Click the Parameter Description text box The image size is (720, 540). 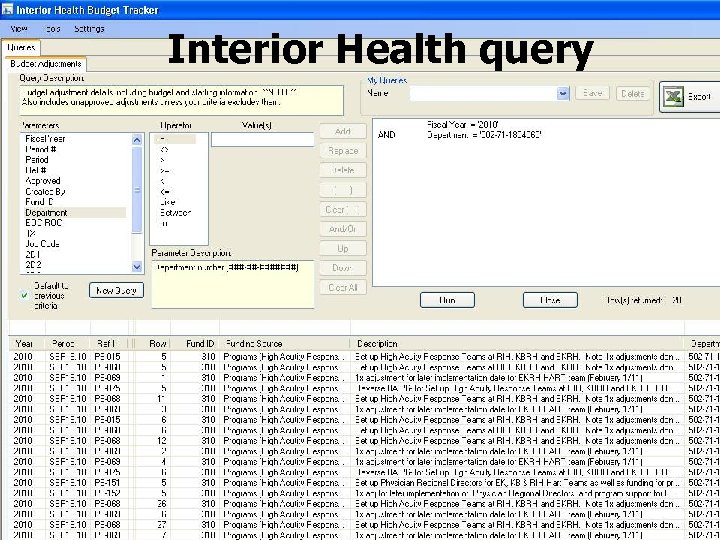tap(233, 284)
